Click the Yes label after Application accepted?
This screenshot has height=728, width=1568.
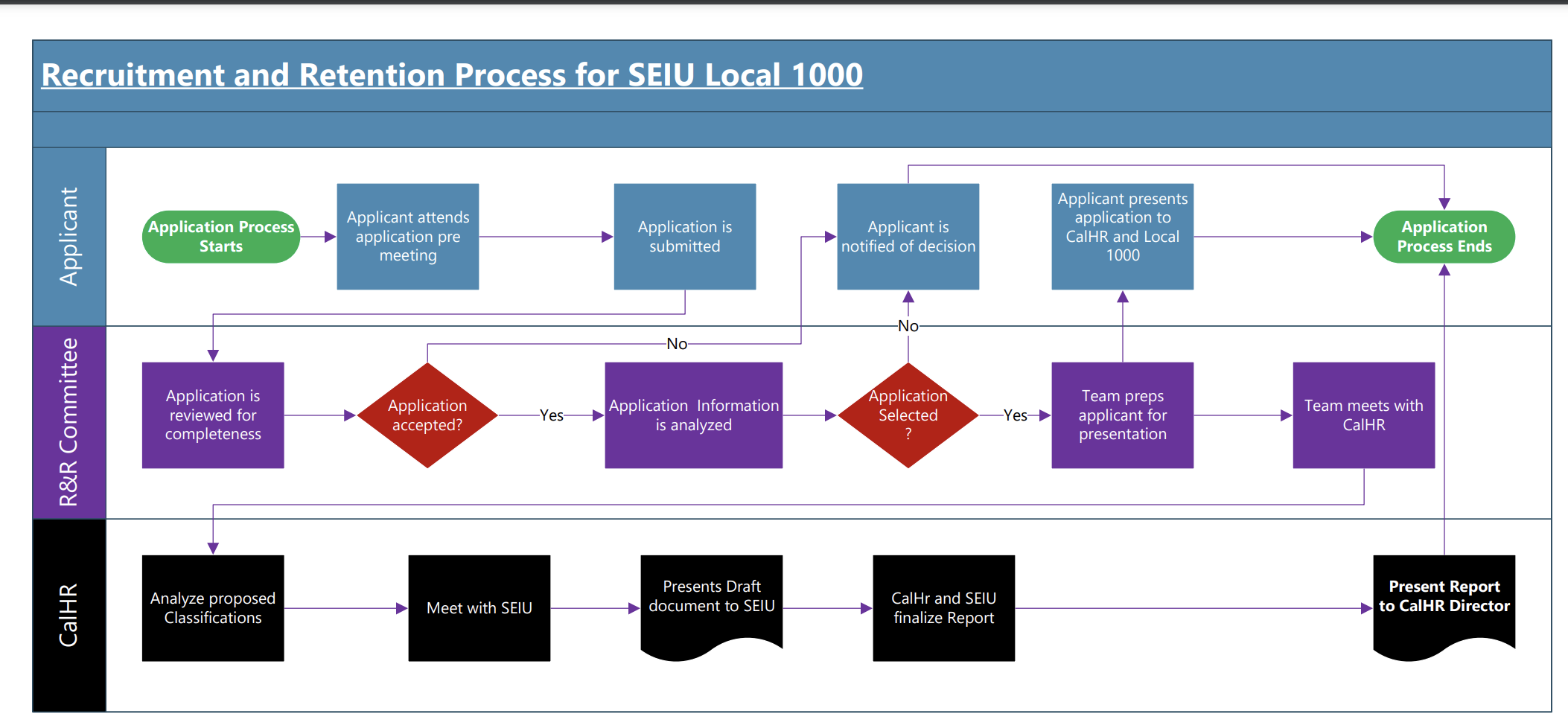(552, 415)
